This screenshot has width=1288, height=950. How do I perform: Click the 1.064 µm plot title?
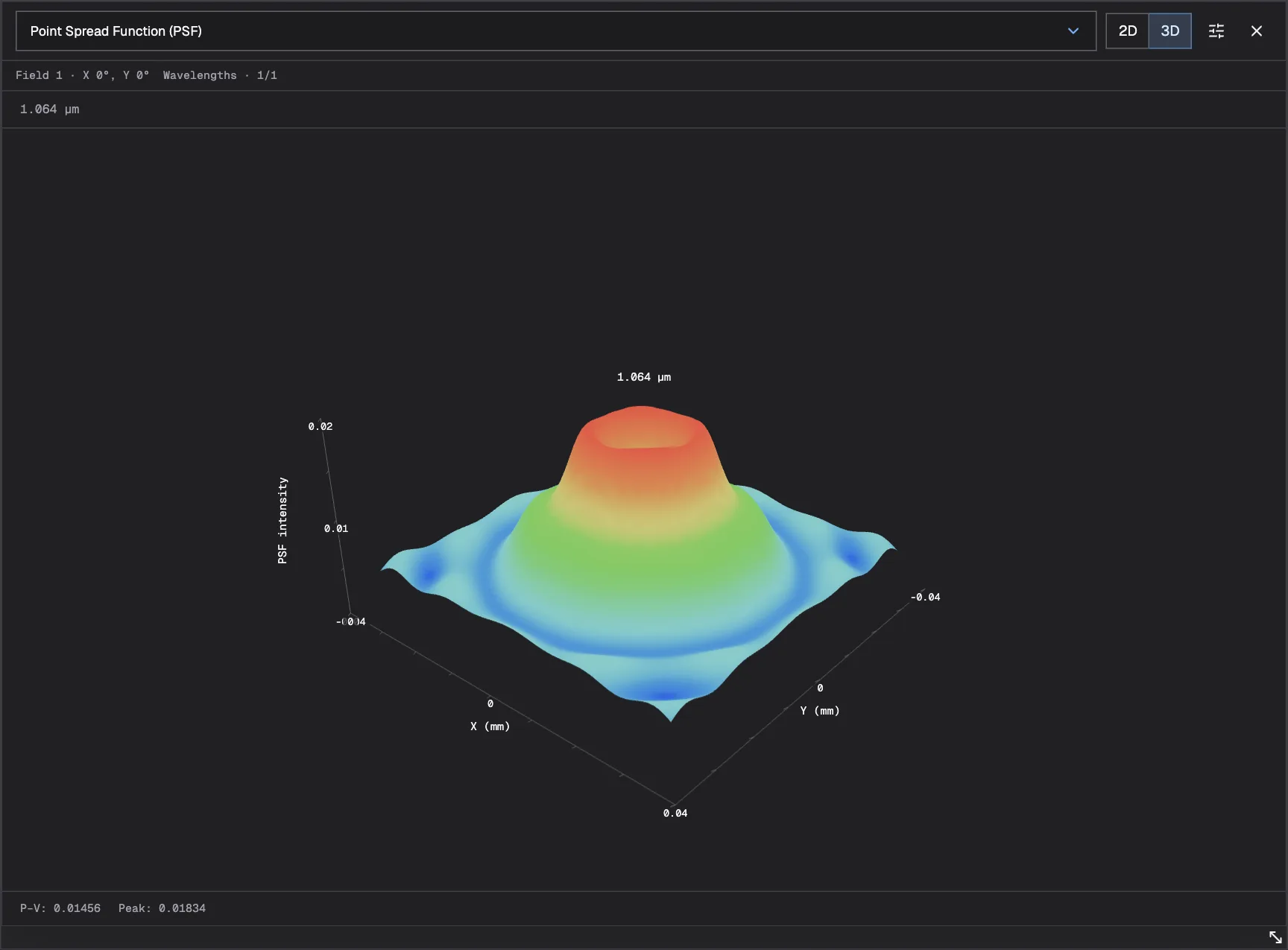(x=644, y=377)
